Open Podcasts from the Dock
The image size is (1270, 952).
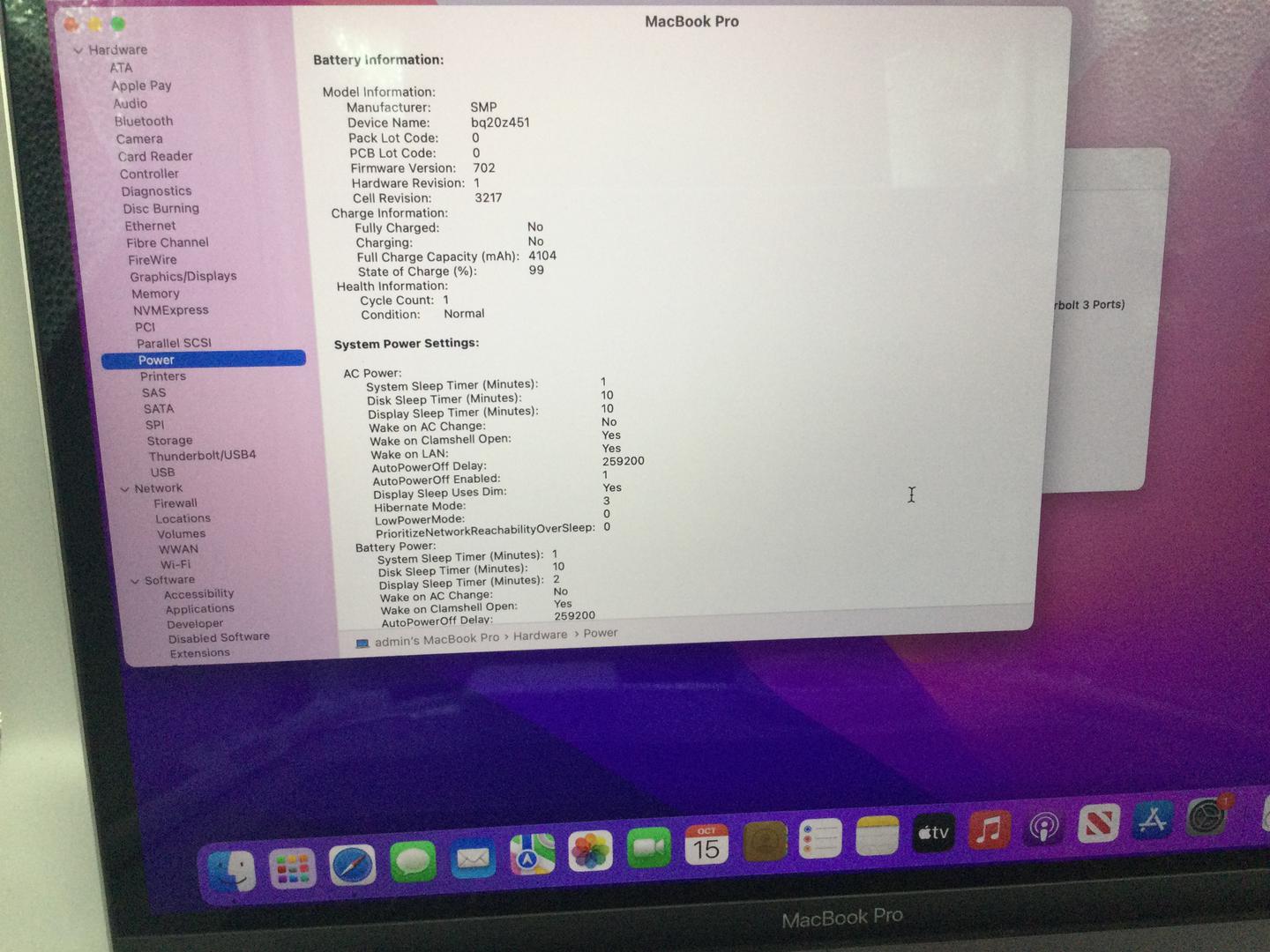[x=1043, y=827]
